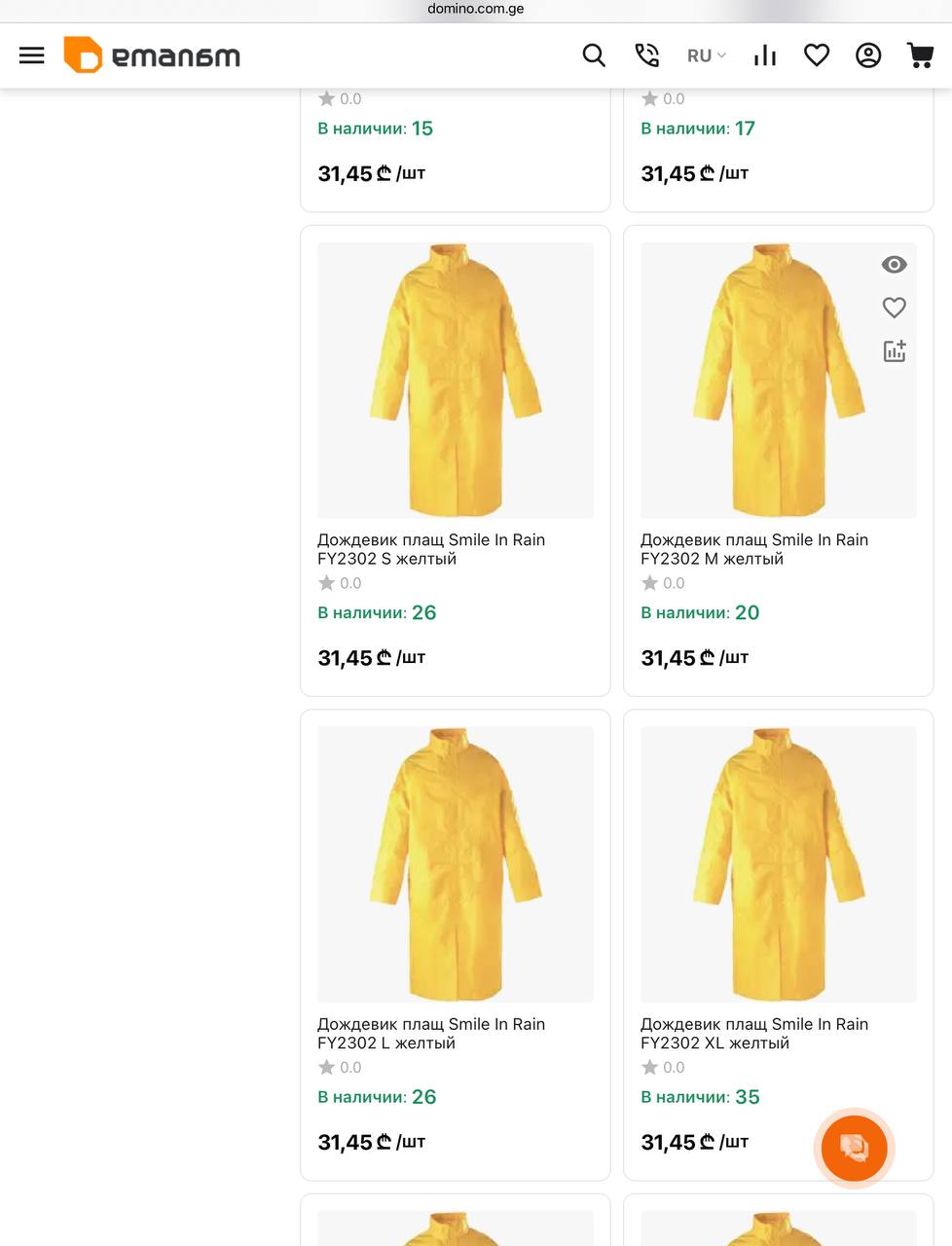Open the search icon
The image size is (952, 1246).
594,55
